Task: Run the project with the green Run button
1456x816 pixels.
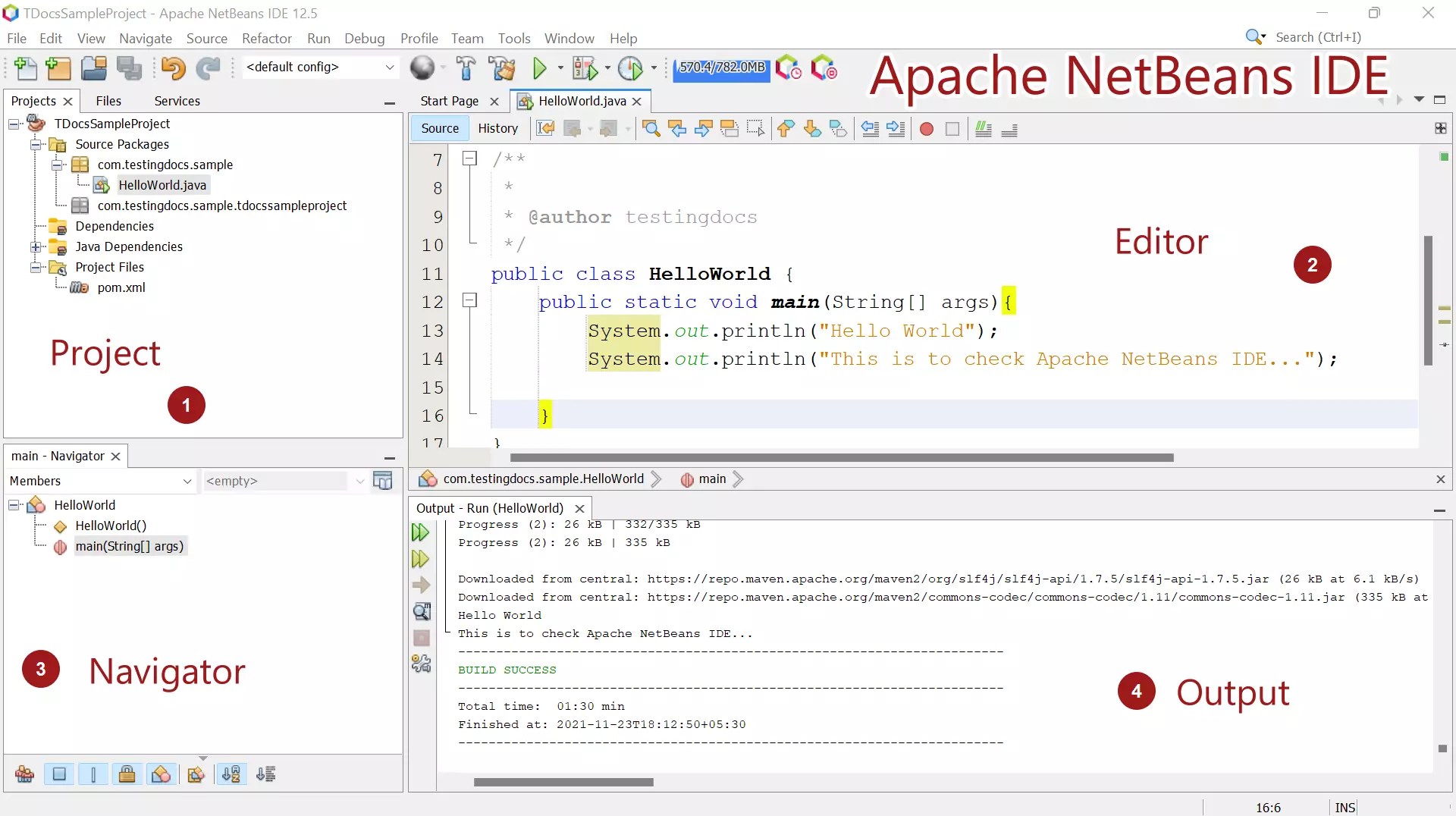Action: (x=541, y=67)
